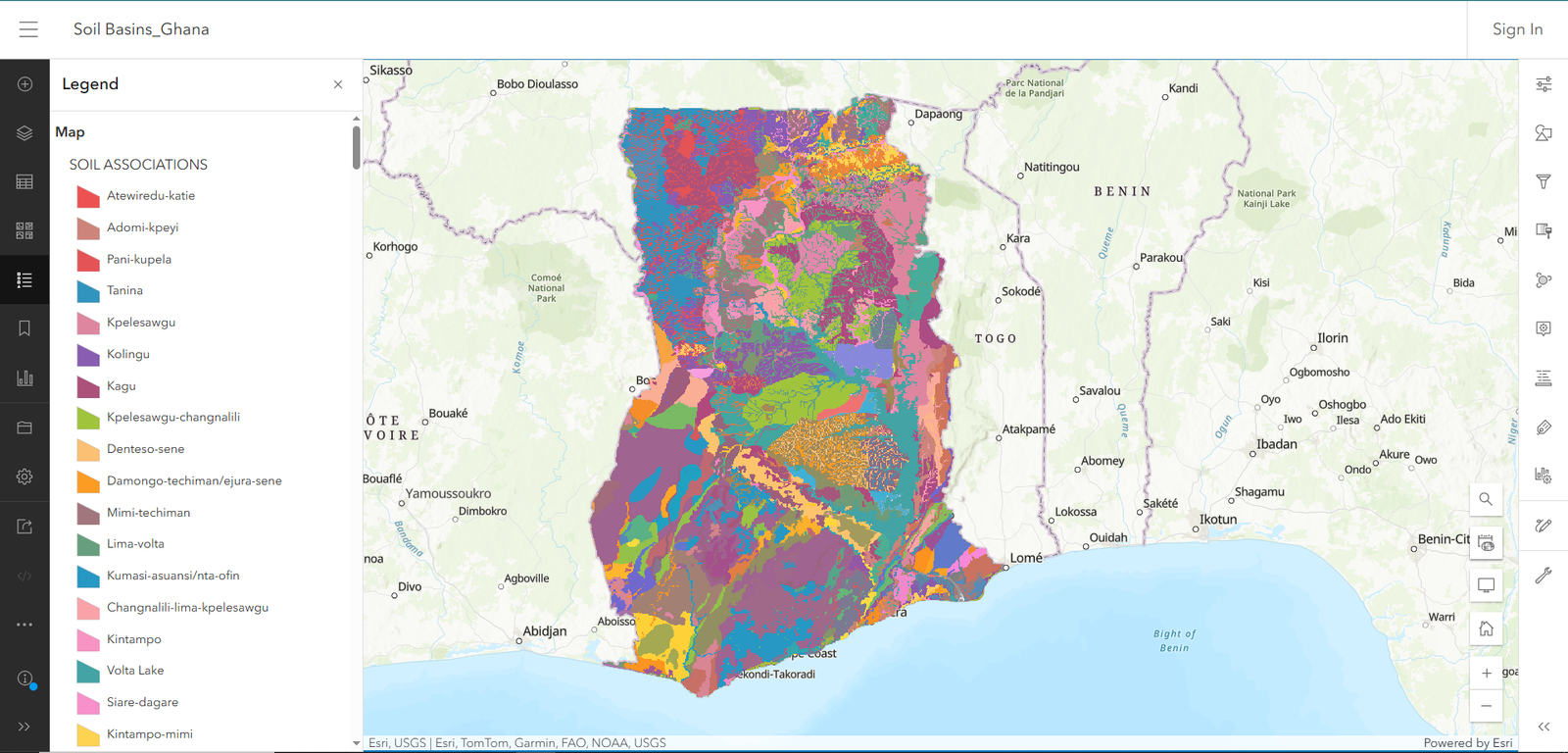This screenshot has height=753, width=1568.
Task: Open the Layers panel in left toolbar
Action: coord(24,133)
